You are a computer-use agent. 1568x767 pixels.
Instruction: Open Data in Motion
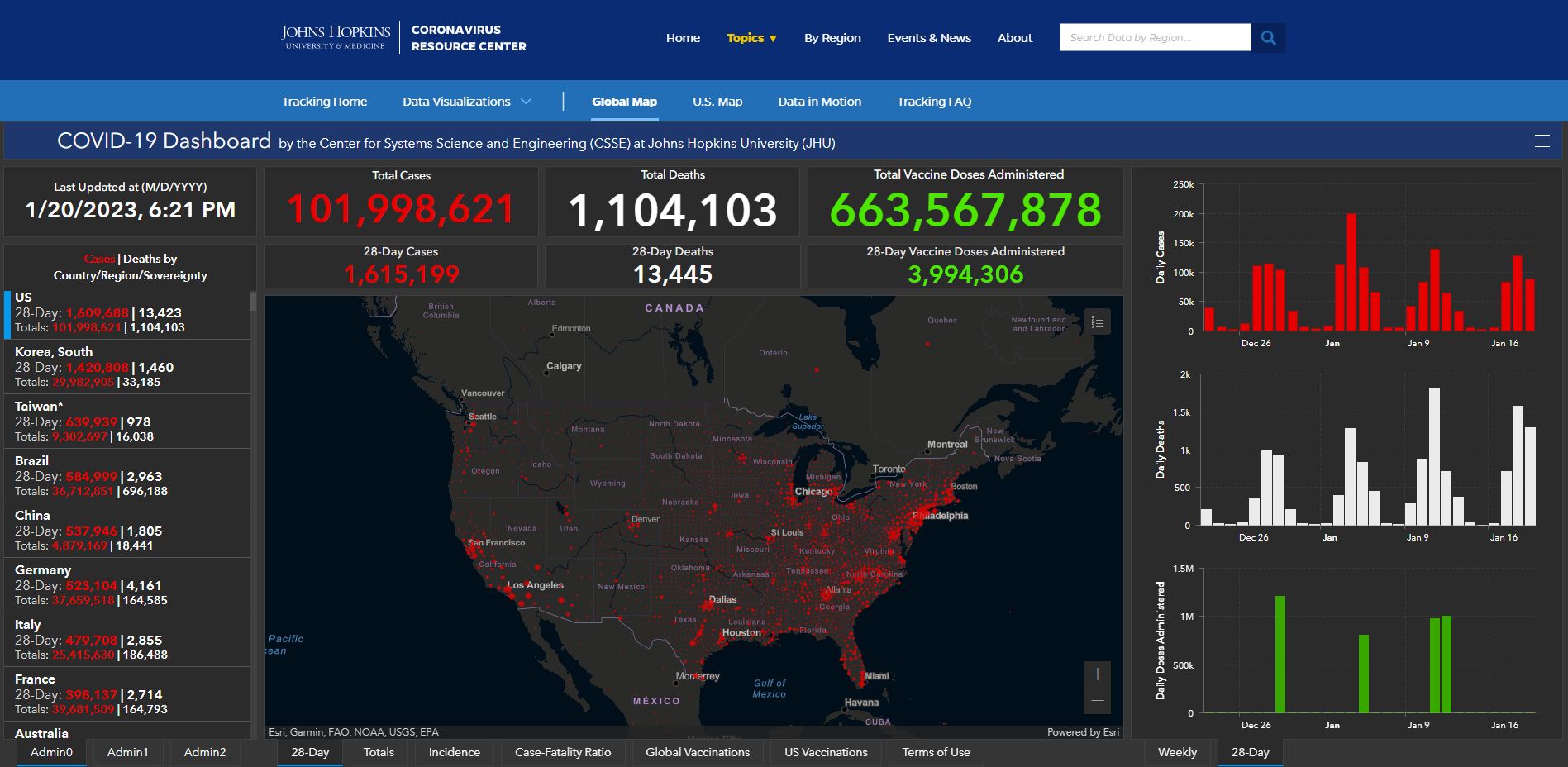[819, 102]
